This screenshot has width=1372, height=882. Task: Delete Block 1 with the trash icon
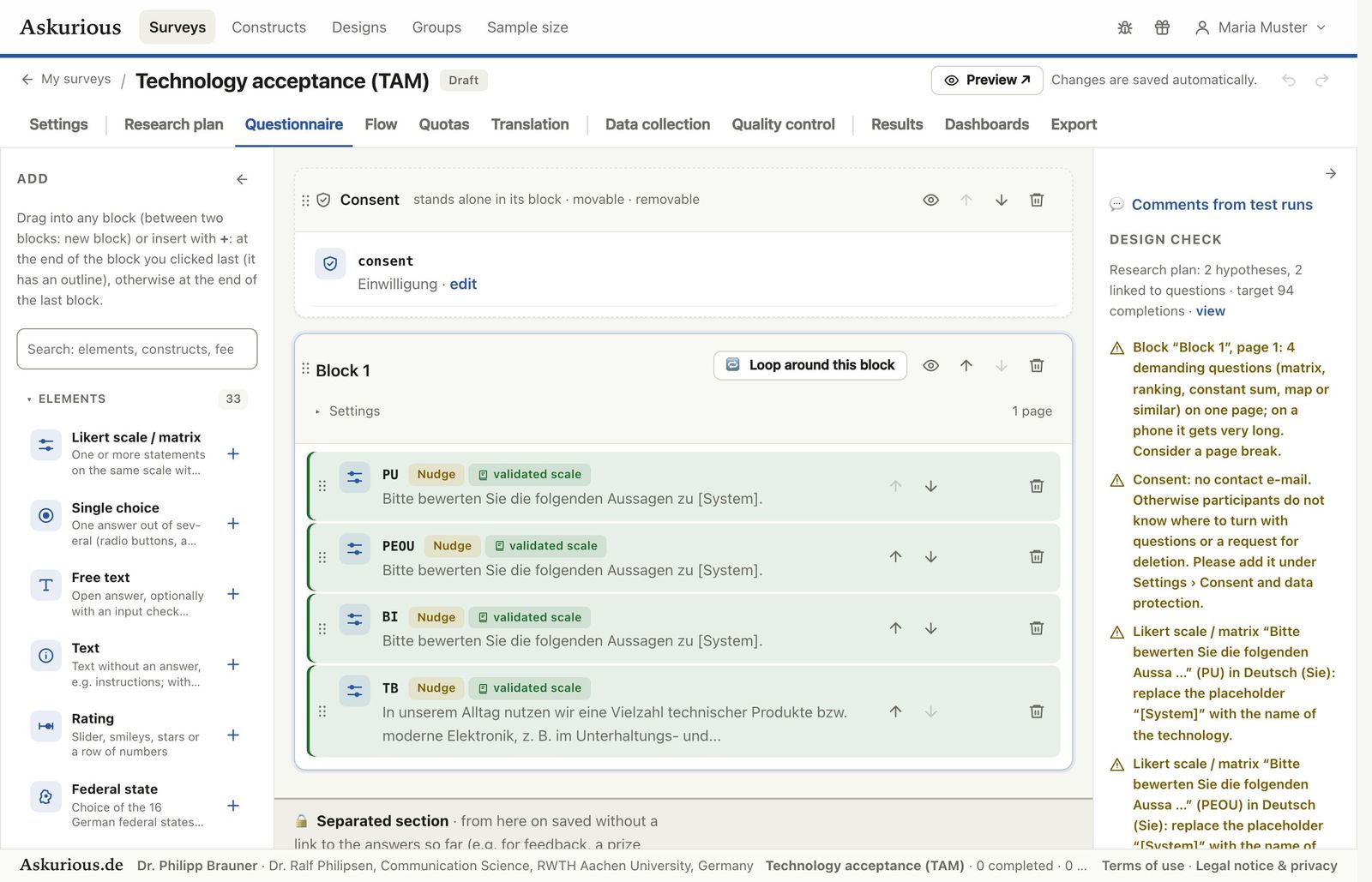(x=1036, y=365)
